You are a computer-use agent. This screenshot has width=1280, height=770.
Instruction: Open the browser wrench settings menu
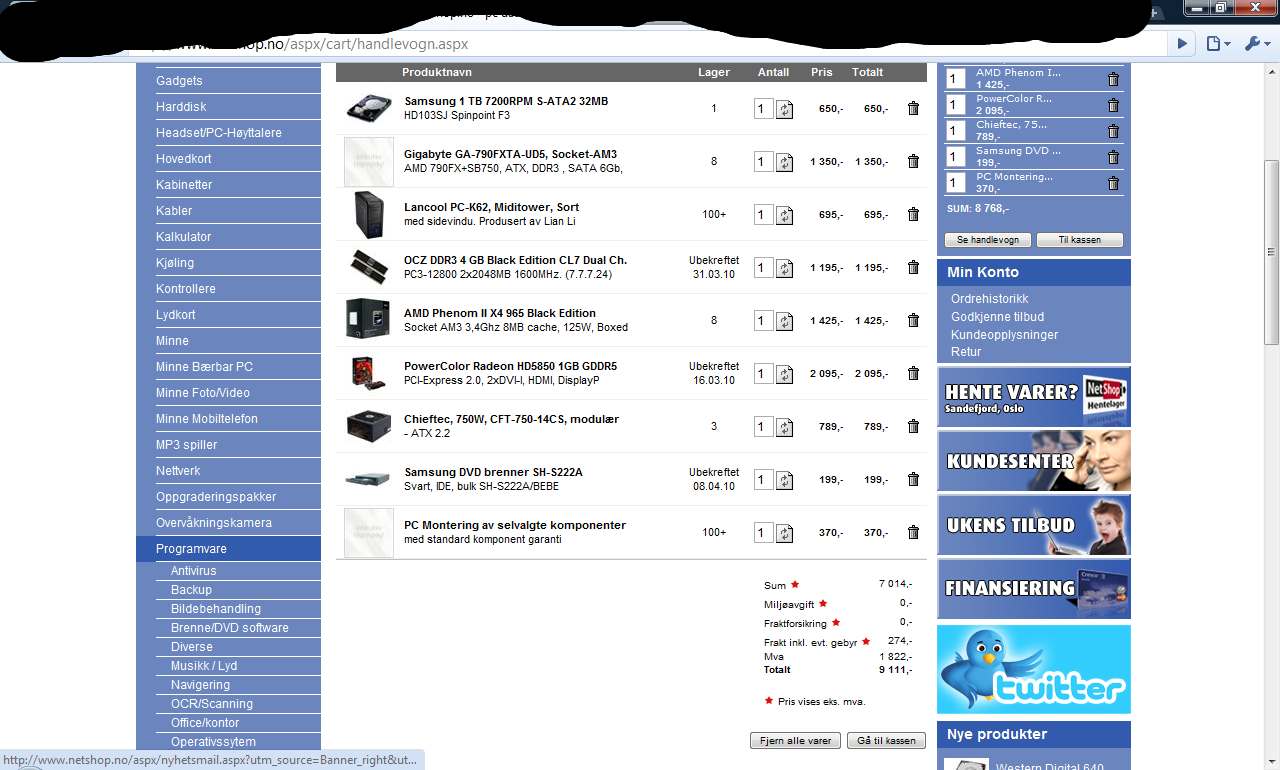1256,44
